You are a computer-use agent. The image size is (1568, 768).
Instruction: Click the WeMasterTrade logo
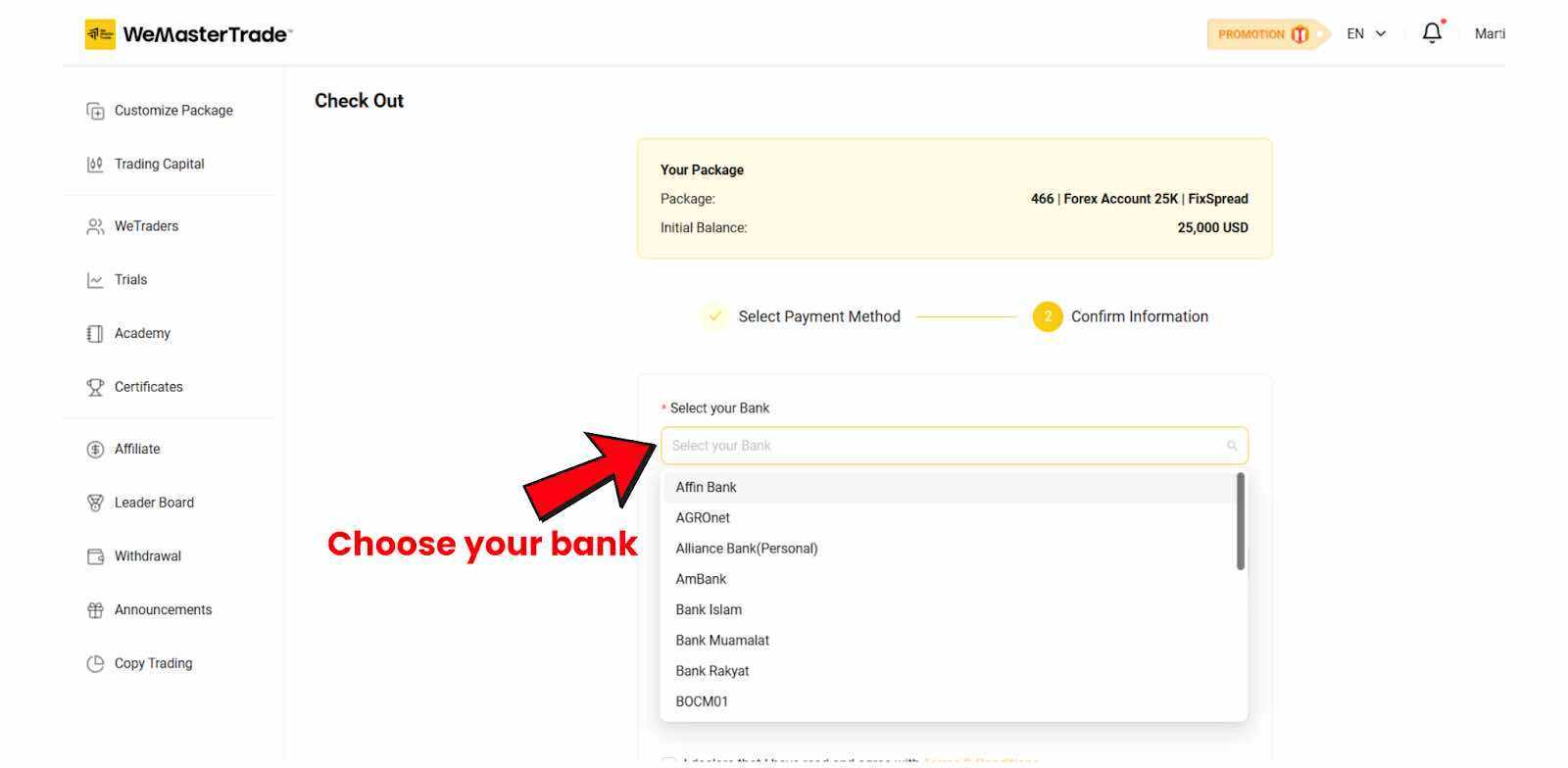(188, 34)
